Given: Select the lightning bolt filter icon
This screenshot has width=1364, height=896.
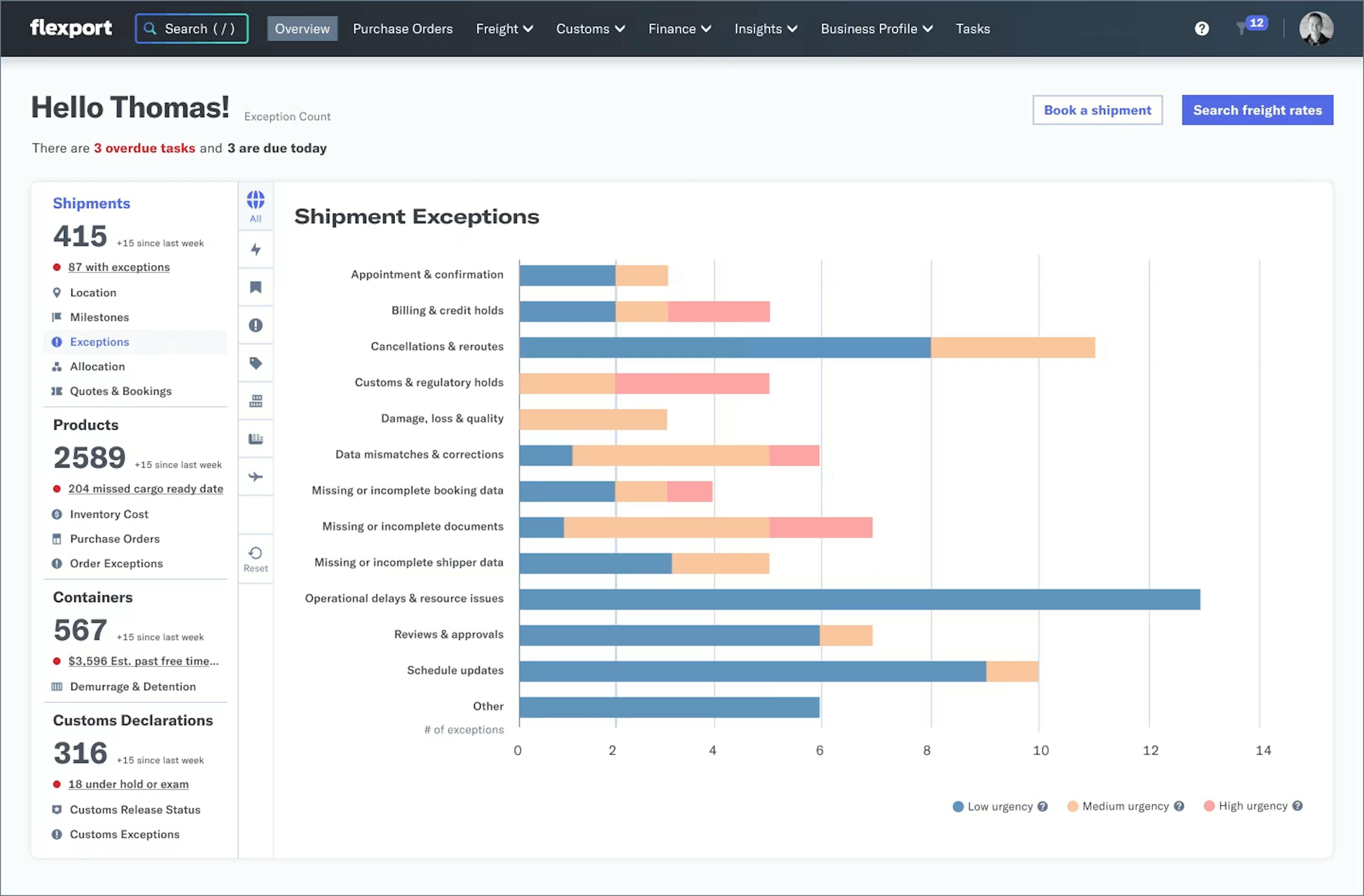Looking at the screenshot, I should click(256, 249).
